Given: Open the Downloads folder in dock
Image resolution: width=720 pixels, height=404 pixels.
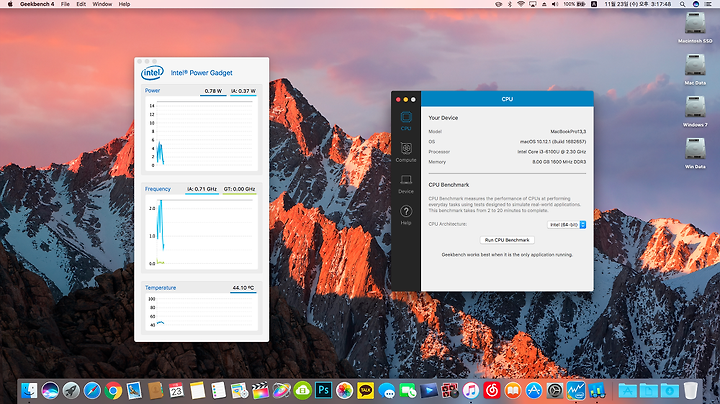Looking at the screenshot, I should [669, 391].
